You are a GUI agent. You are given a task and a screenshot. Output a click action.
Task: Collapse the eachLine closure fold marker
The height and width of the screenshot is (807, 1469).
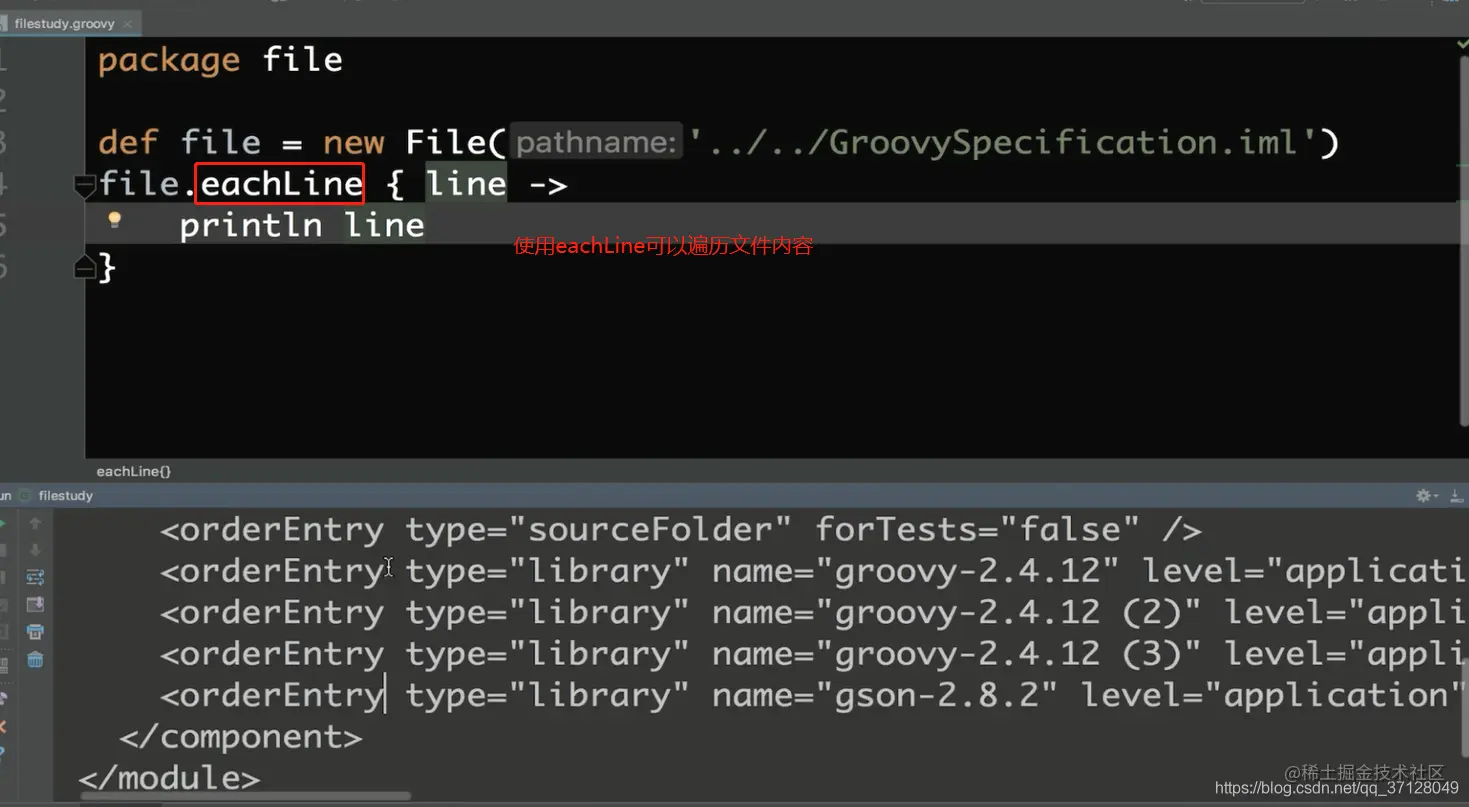click(85, 185)
